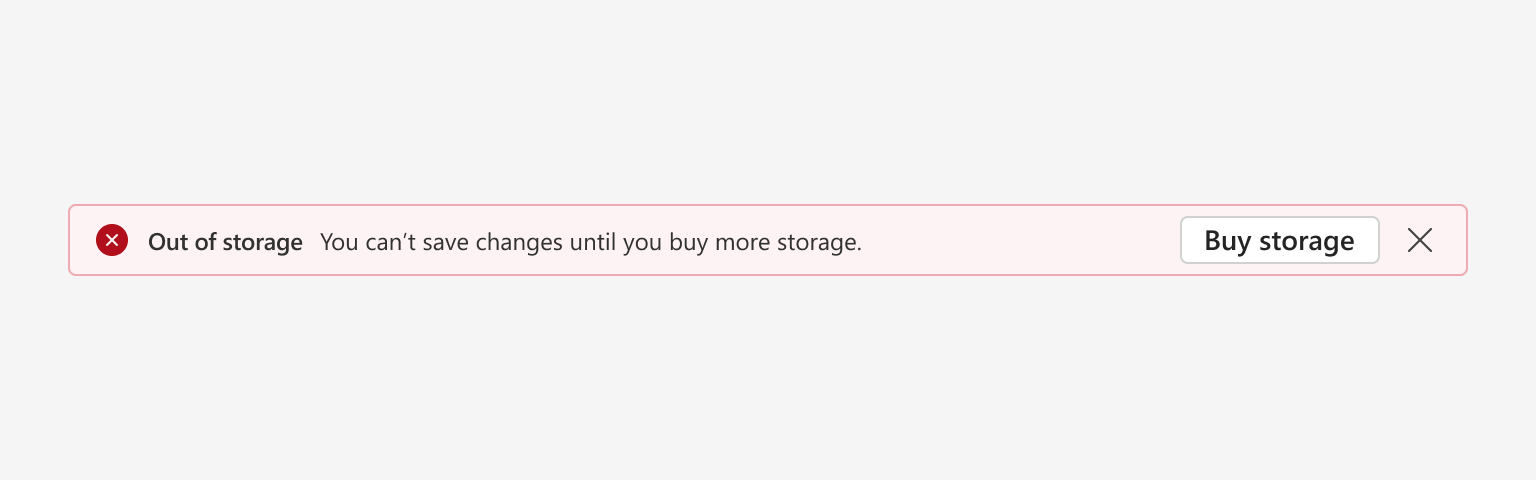Click the gray page background below the alert

pyautogui.click(x=768, y=380)
